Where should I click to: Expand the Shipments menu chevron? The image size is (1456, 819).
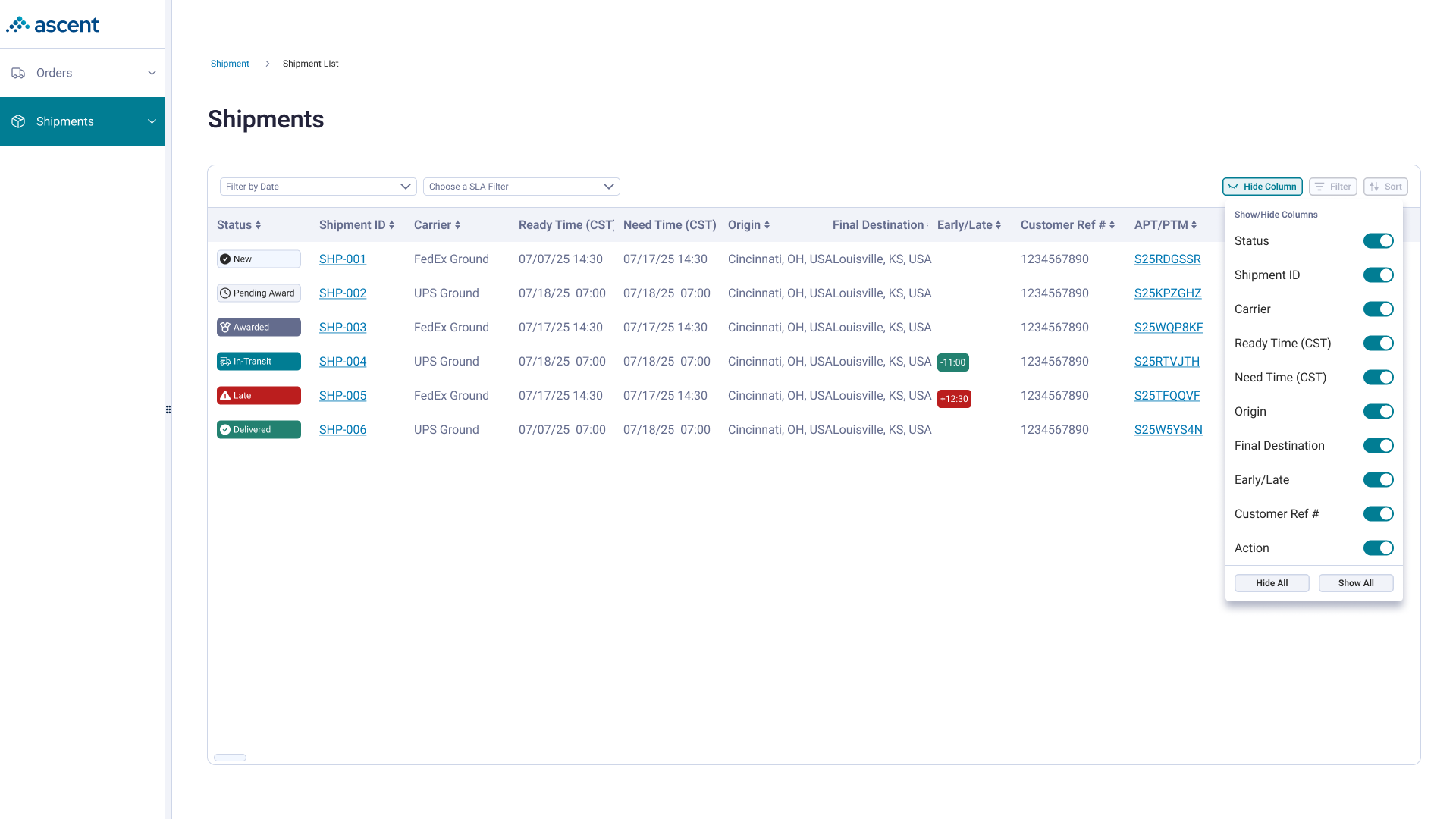[x=152, y=121]
